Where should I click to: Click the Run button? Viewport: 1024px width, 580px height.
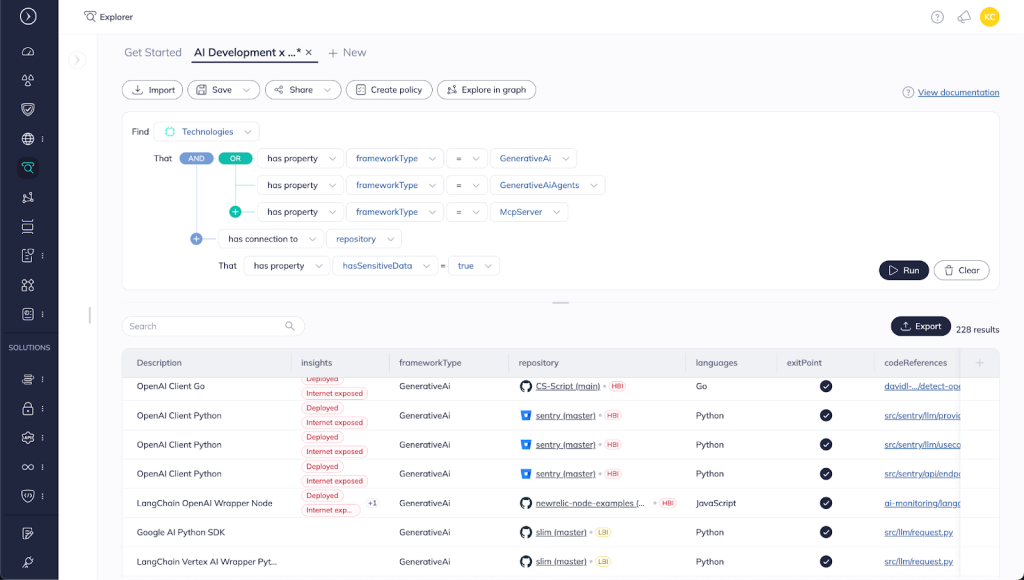(x=904, y=270)
